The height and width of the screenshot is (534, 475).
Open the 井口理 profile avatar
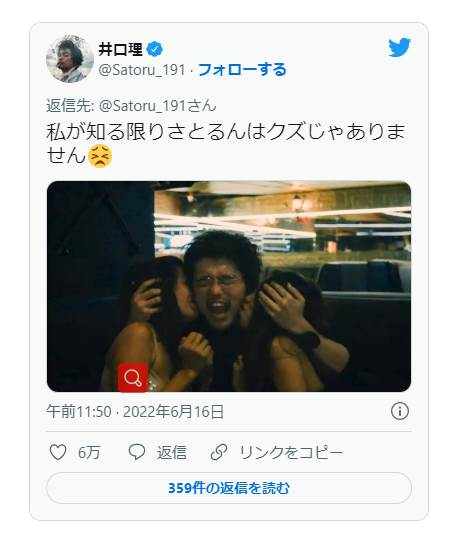(70, 59)
